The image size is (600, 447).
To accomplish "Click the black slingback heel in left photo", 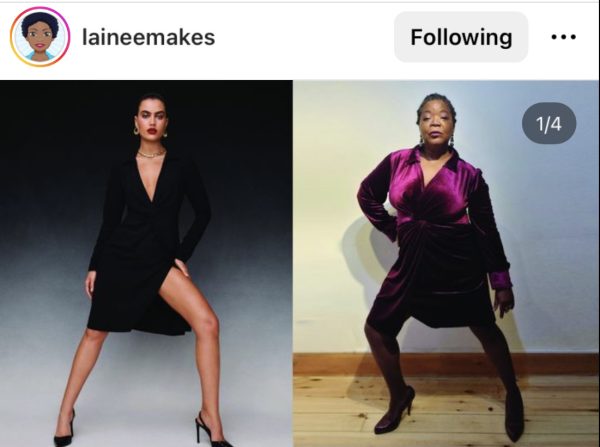I will (211, 431).
